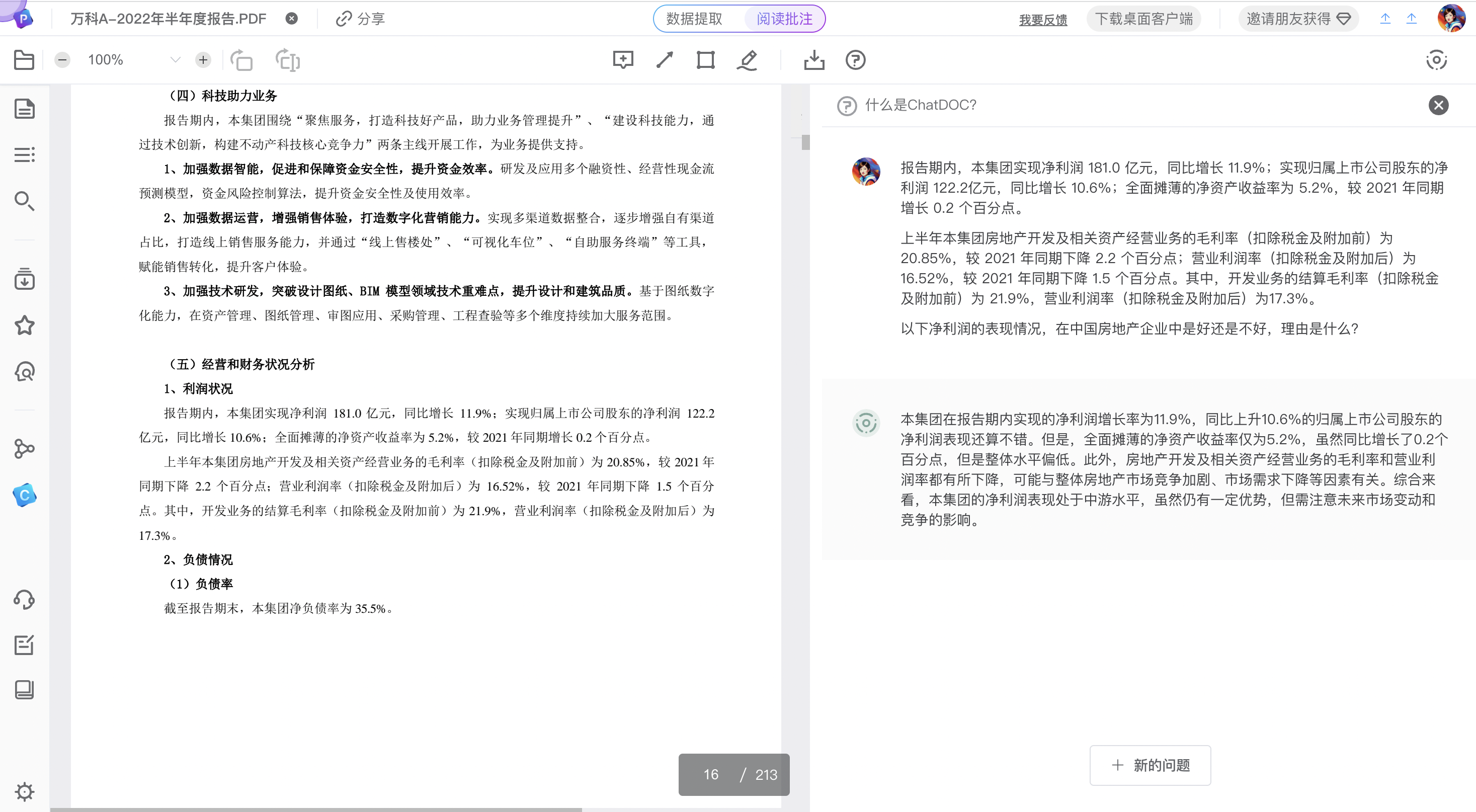Click the zoom in plus button
The height and width of the screenshot is (812, 1476).
[203, 59]
